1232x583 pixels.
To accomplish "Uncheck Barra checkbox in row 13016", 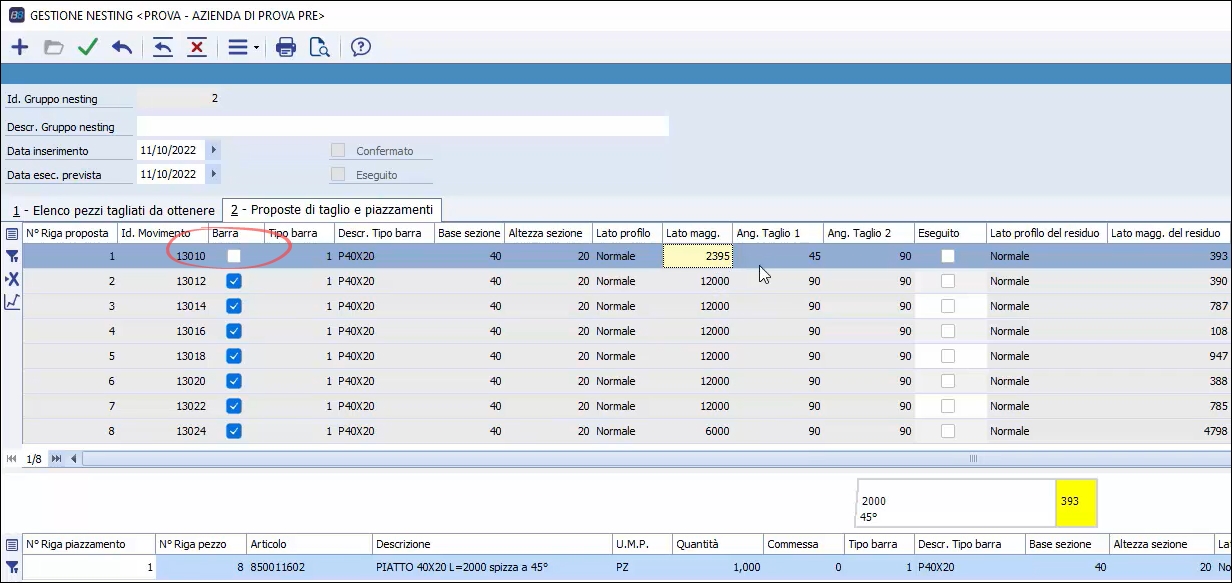I will [234, 331].
